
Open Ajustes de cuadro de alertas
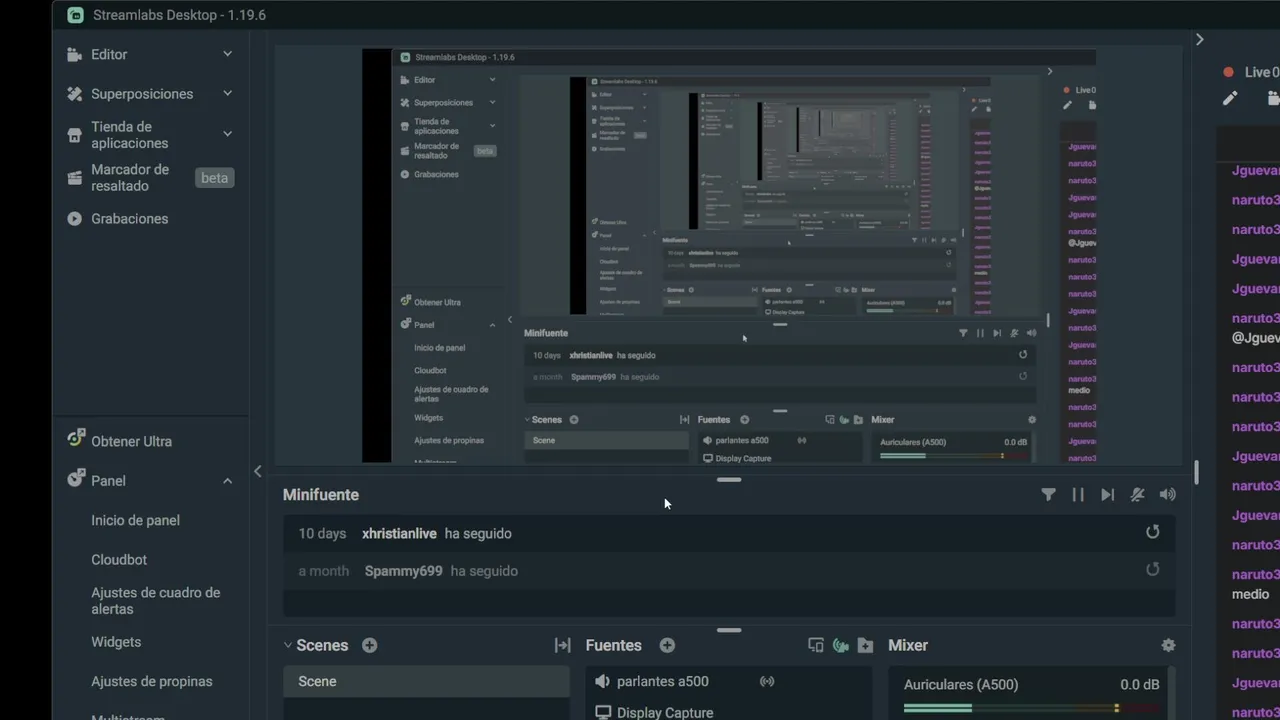coord(155,601)
